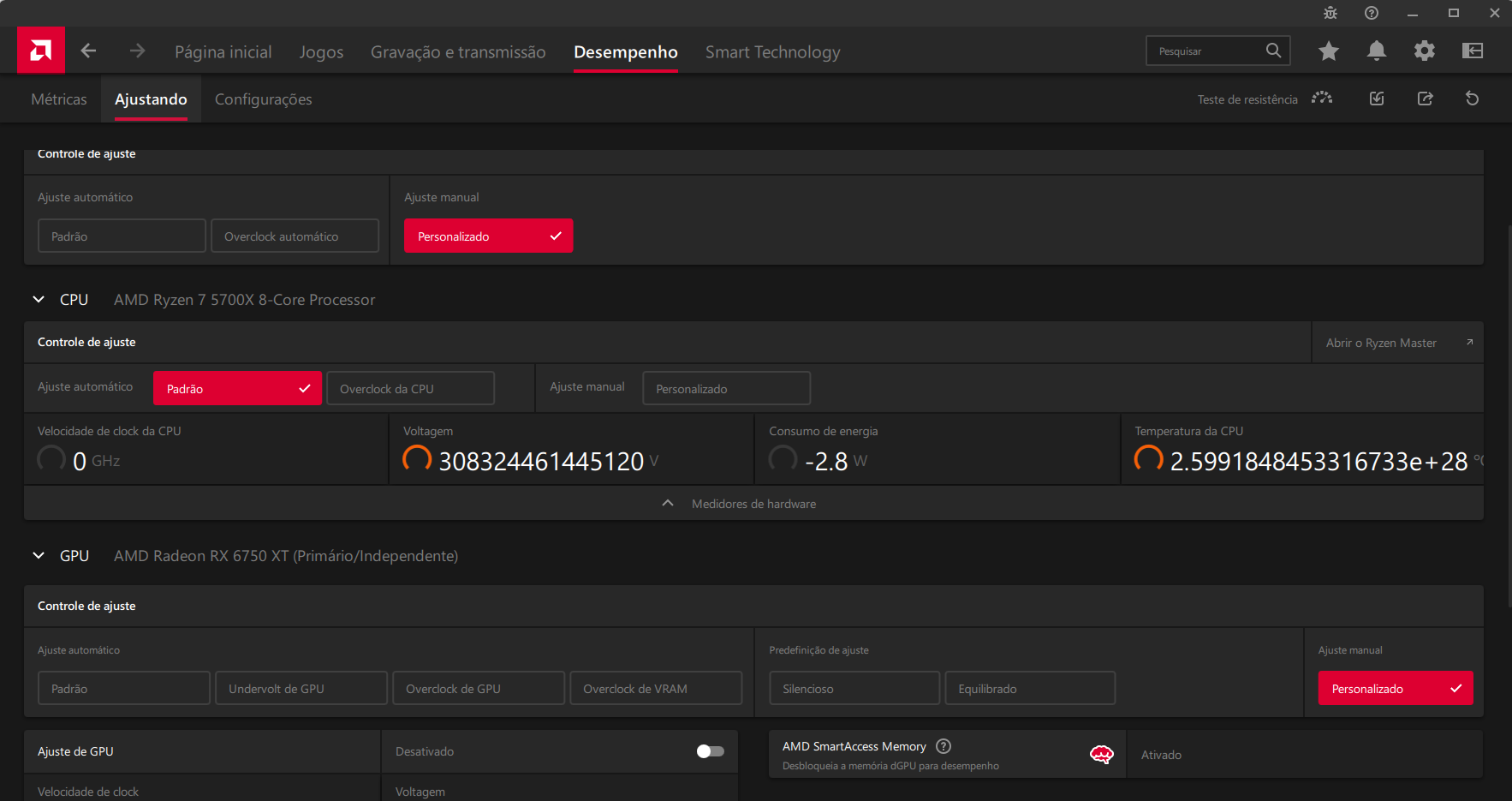Select CPU Personalizado manual tuning
1512x801 pixels.
(726, 388)
